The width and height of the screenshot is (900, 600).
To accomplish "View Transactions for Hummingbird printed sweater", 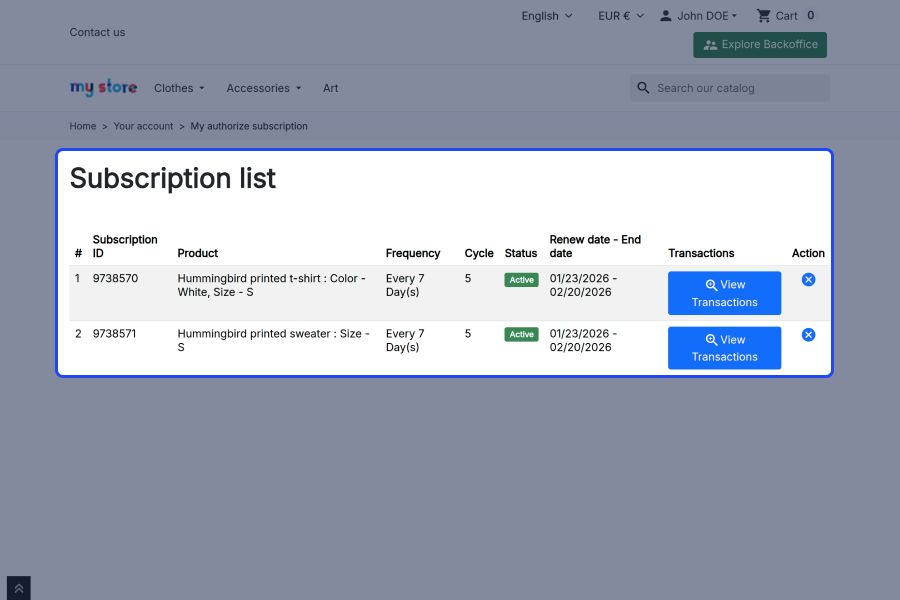I will click(x=724, y=348).
